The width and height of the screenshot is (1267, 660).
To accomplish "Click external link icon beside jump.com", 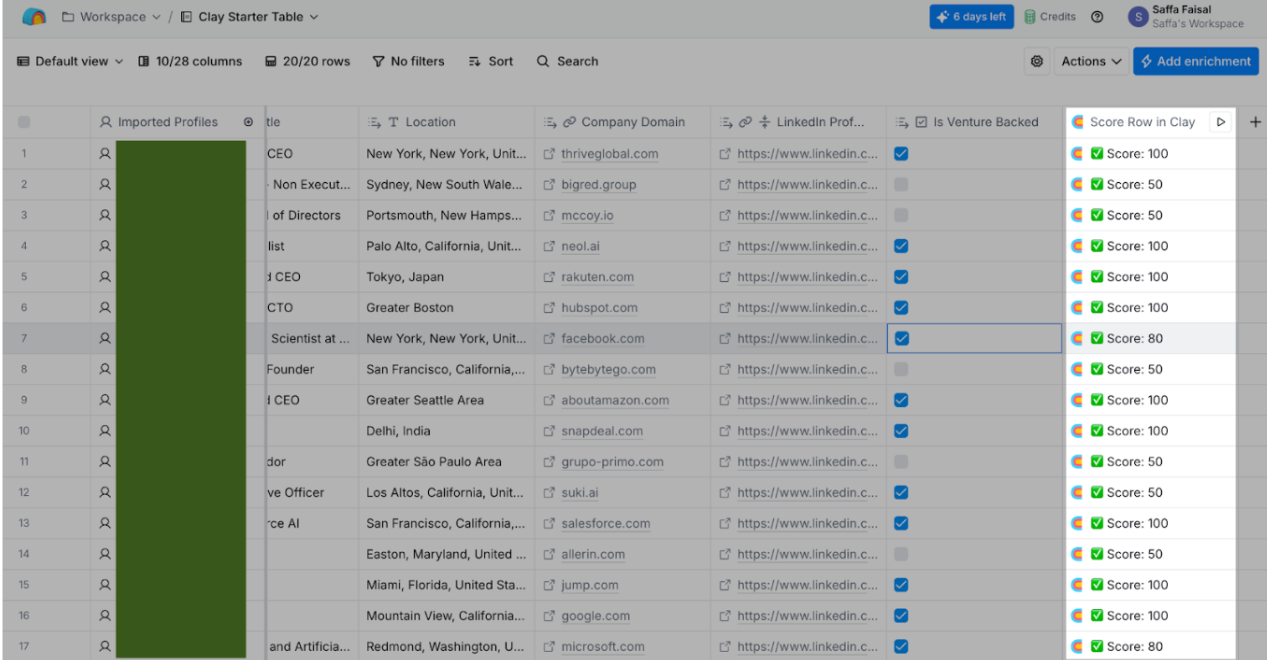I will (x=549, y=585).
